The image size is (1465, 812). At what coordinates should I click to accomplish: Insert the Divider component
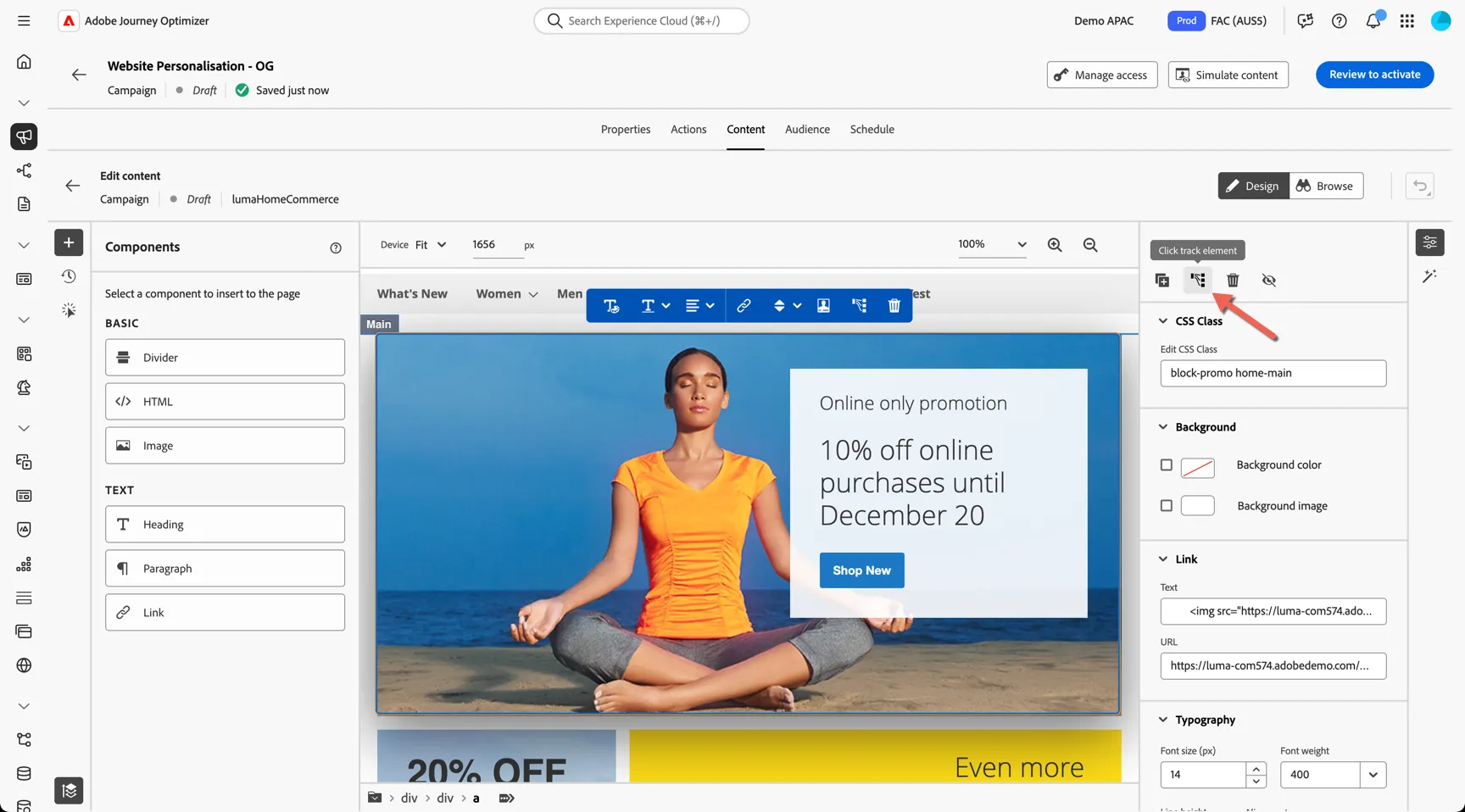[x=225, y=358]
